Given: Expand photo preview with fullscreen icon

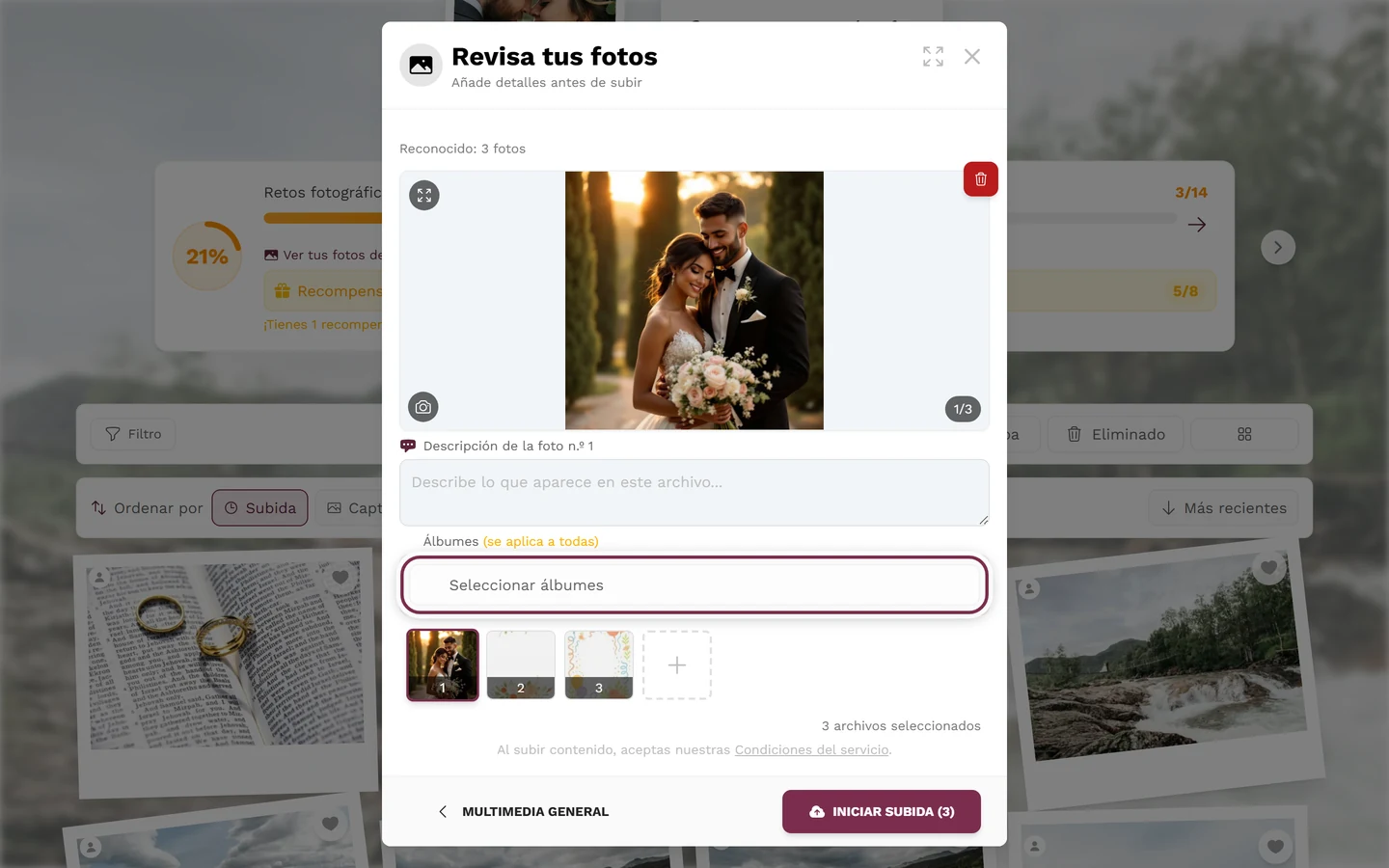Looking at the screenshot, I should click(x=424, y=196).
